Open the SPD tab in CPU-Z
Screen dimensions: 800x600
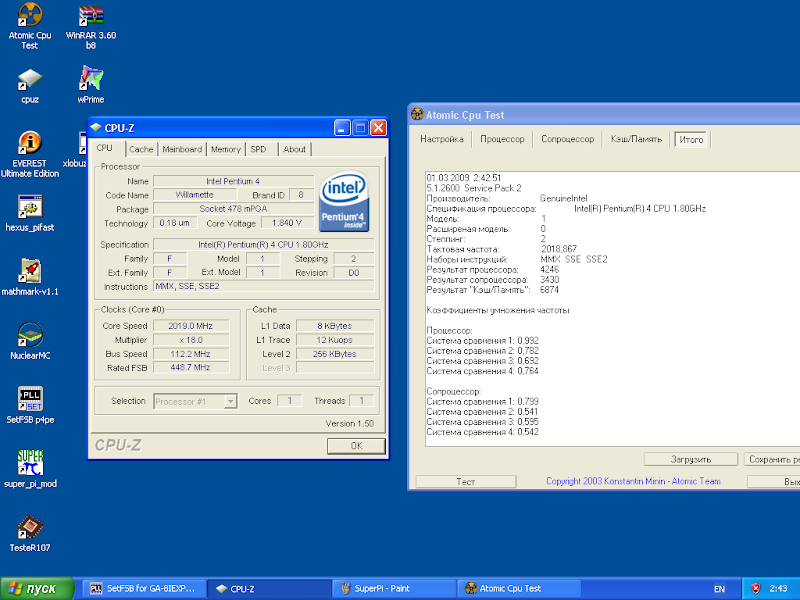[x=258, y=149]
